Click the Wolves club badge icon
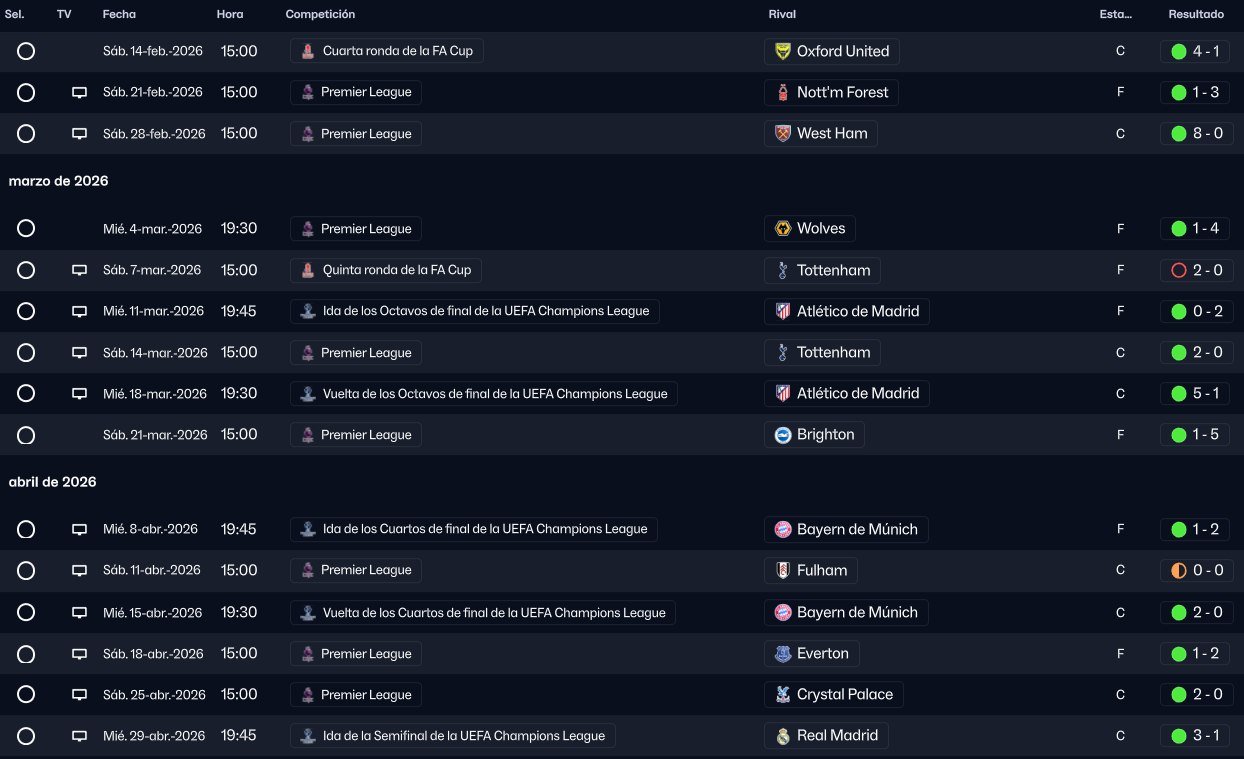The width and height of the screenshot is (1244, 759). click(x=783, y=229)
